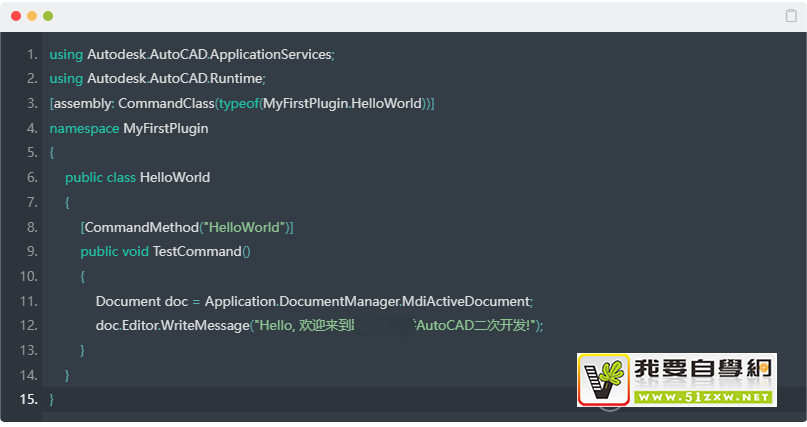Click the HelloWorld class name on line 6
Image resolution: width=807 pixels, height=427 pixels.
pos(175,178)
